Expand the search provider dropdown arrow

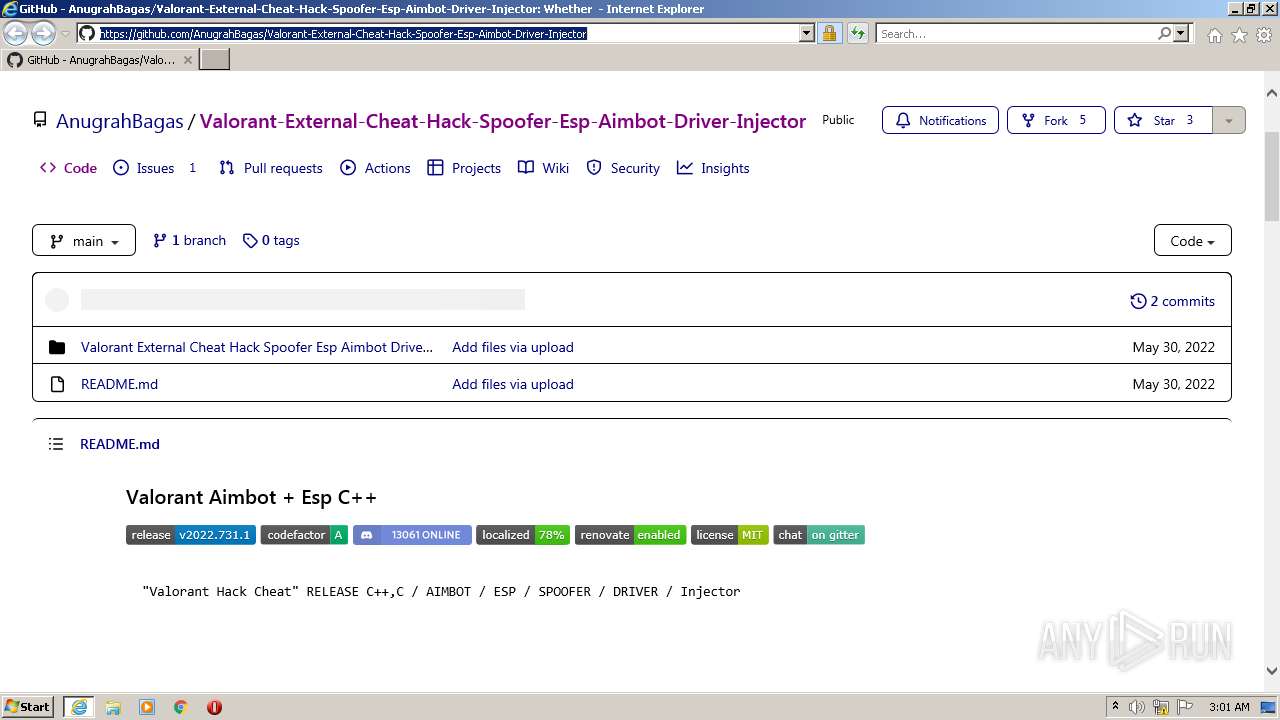click(1181, 33)
